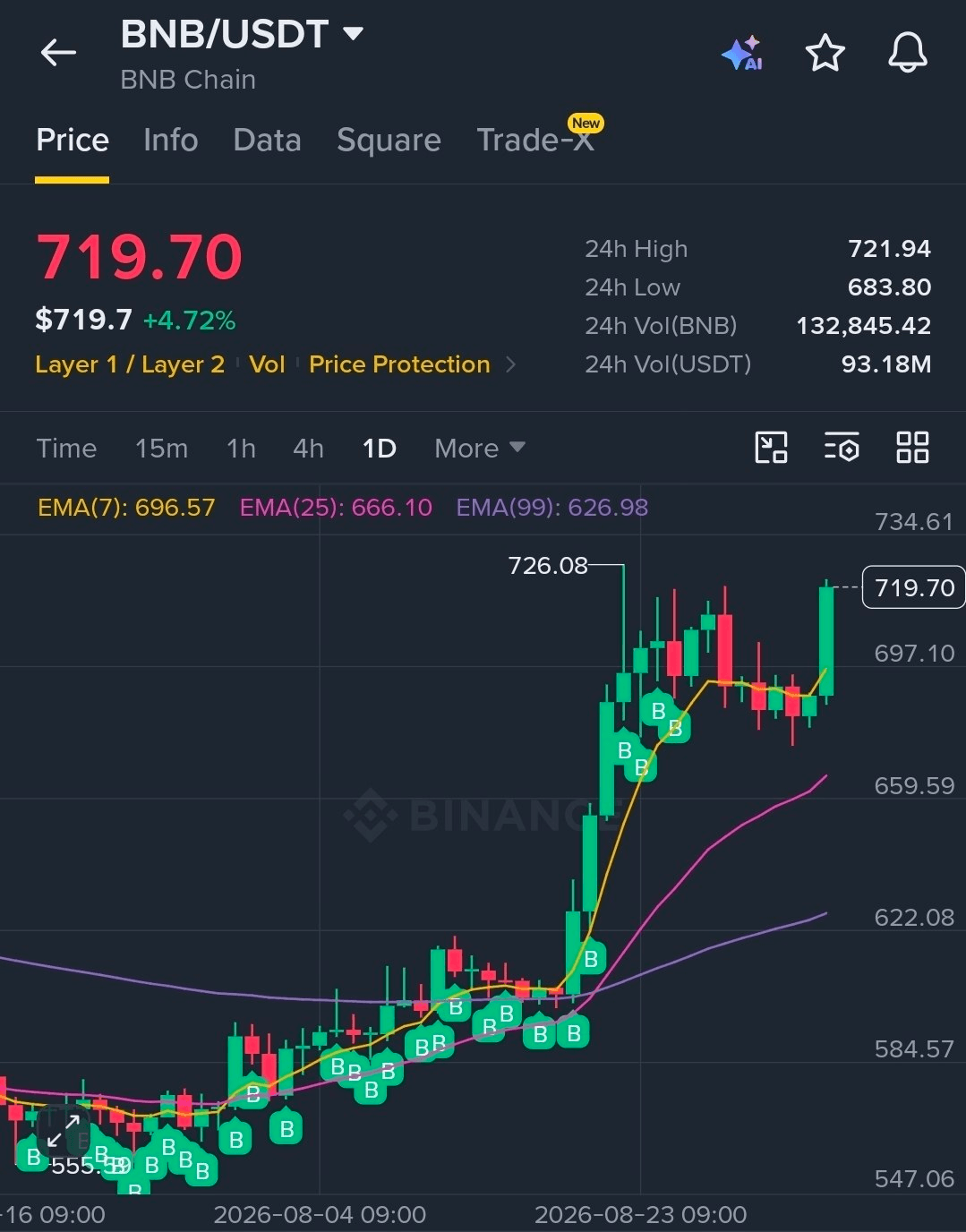Tap the large red 719.70 price
This screenshot has width=966, height=1232.
(139, 257)
